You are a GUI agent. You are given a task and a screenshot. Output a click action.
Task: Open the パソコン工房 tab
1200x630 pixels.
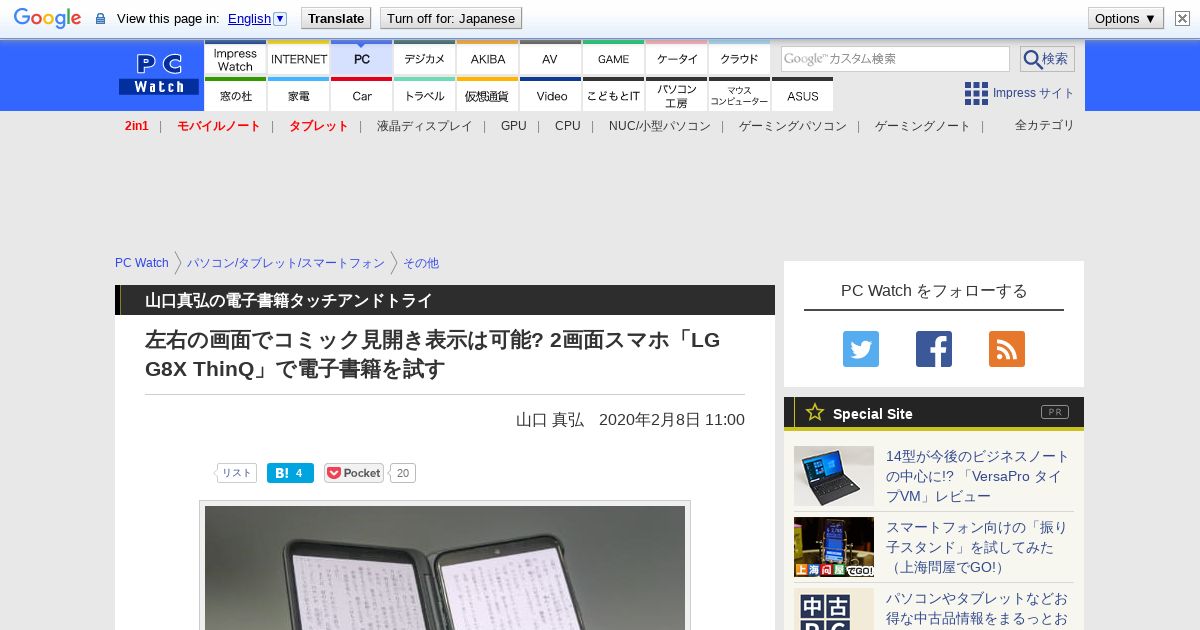677,95
